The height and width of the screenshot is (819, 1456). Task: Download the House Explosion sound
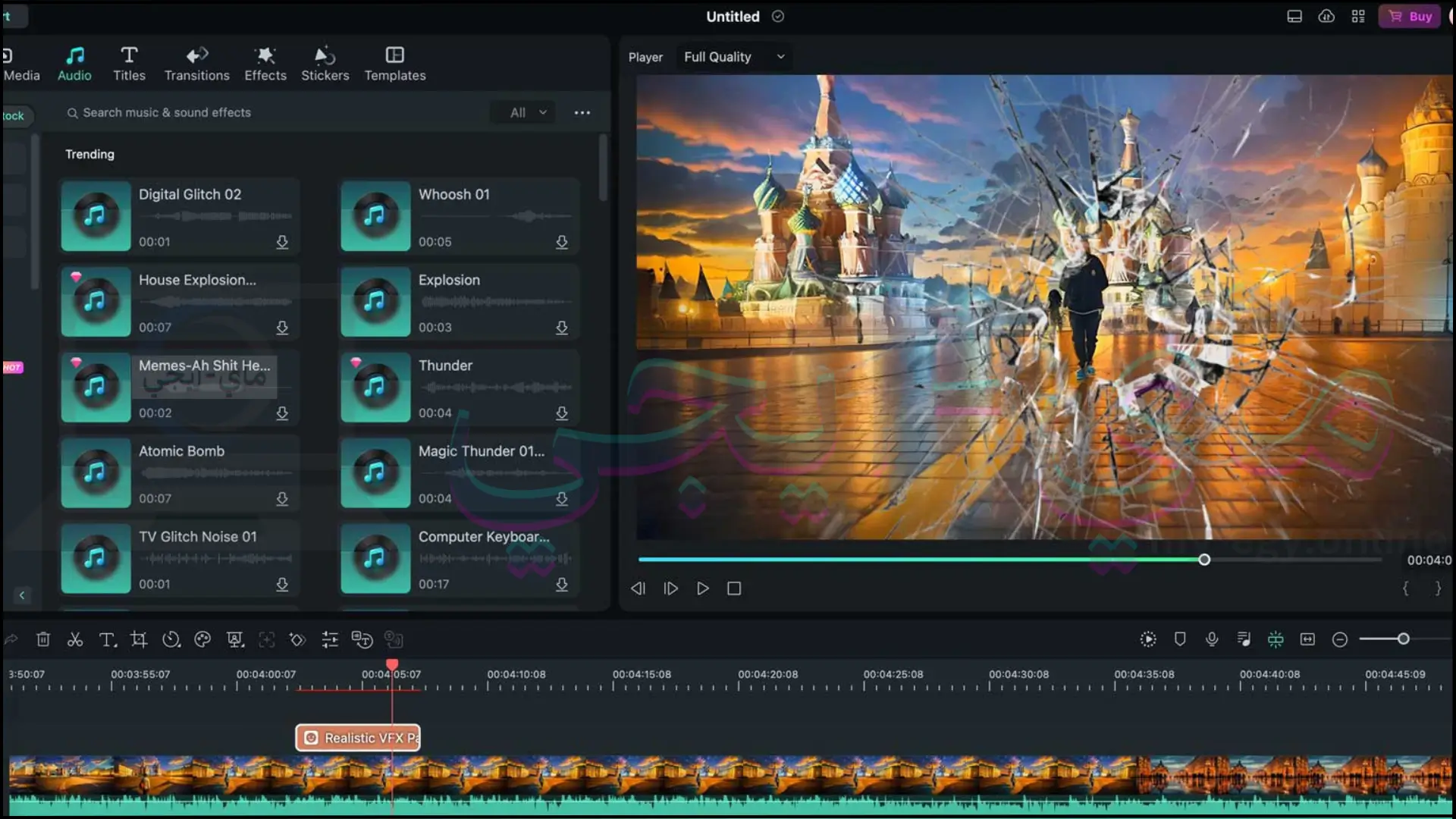tap(282, 328)
